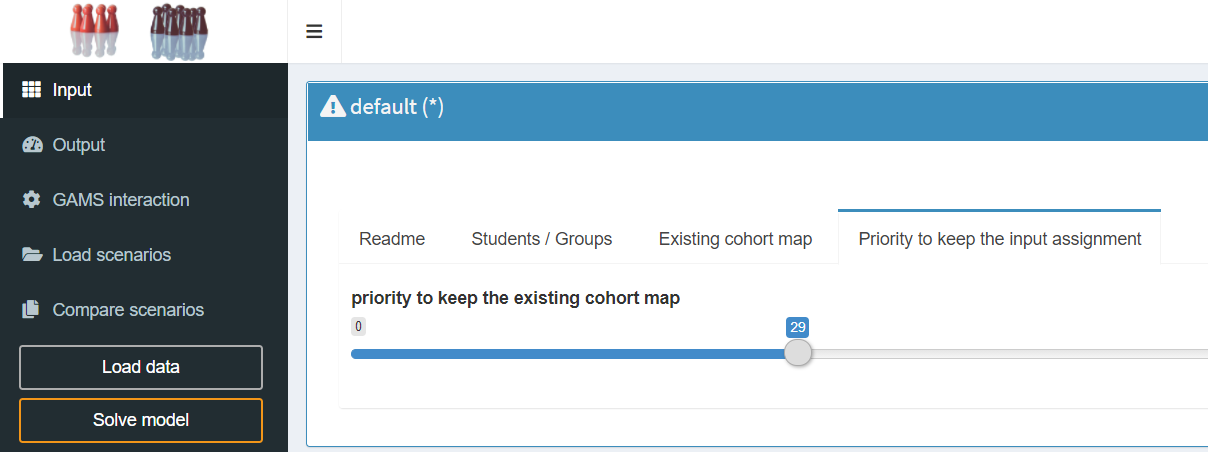Click the red pins logo image
The height and width of the screenshot is (452, 1208).
95,30
